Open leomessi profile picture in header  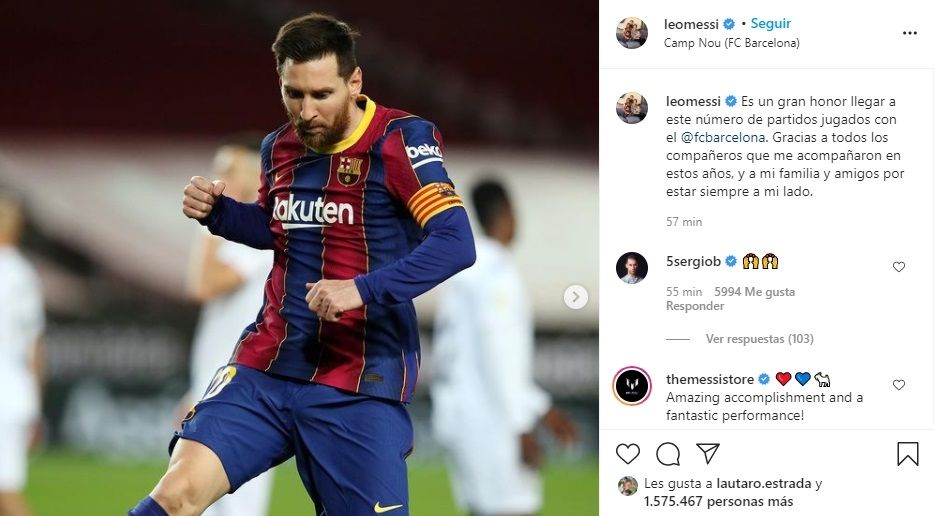pos(632,33)
